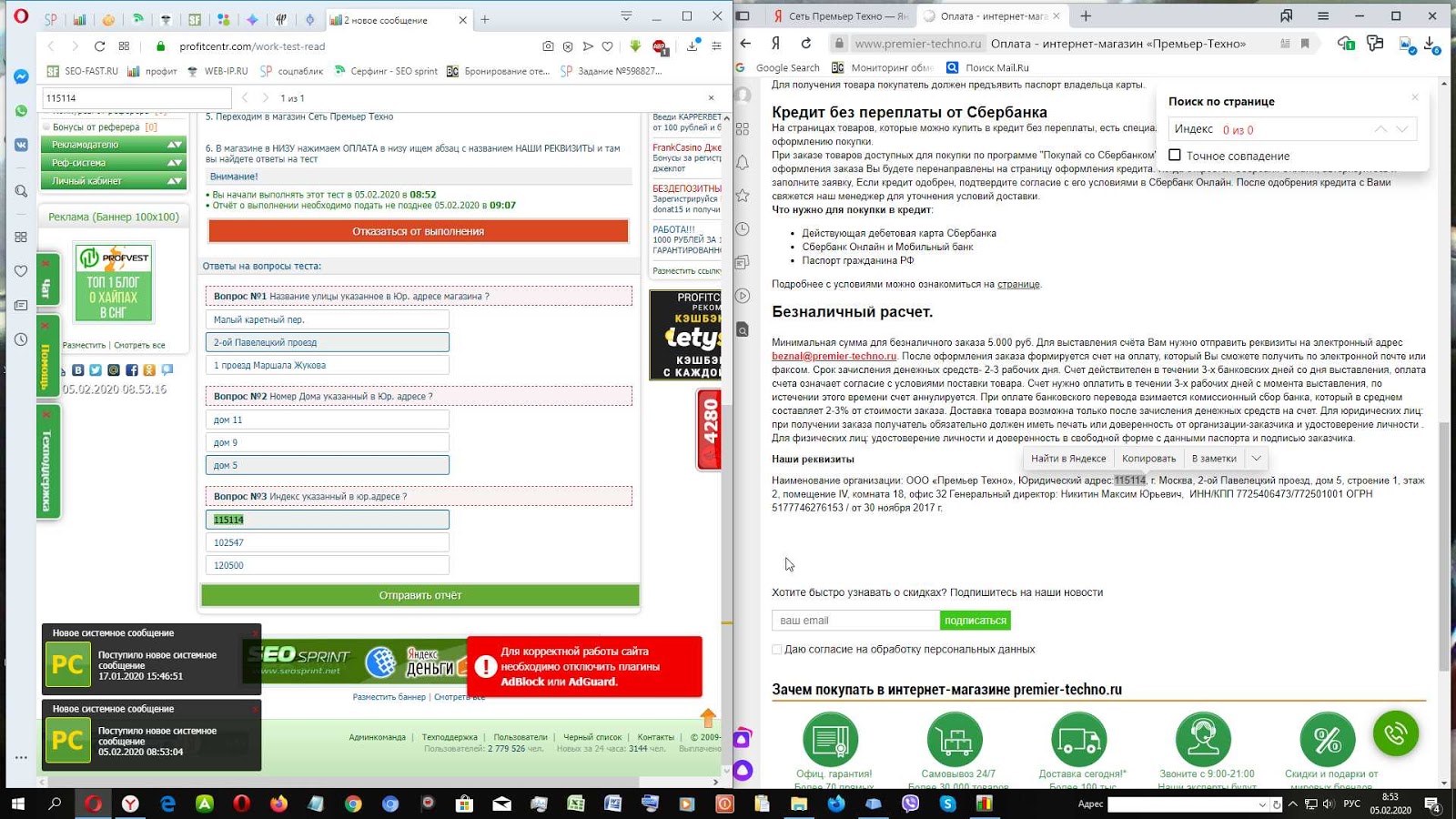
Task: Expand the Рекламодателю menu section
Action: [x=114, y=145]
